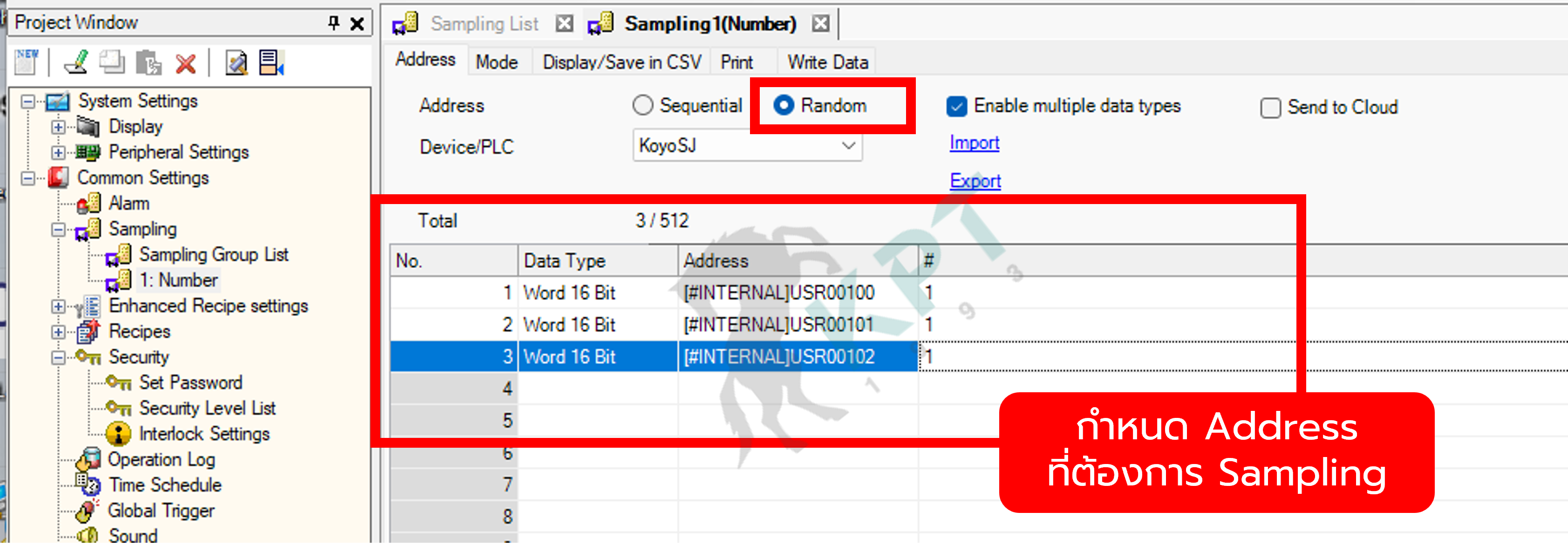1568x546 pixels.
Task: Open Time Schedule in project tree
Action: 165,485
